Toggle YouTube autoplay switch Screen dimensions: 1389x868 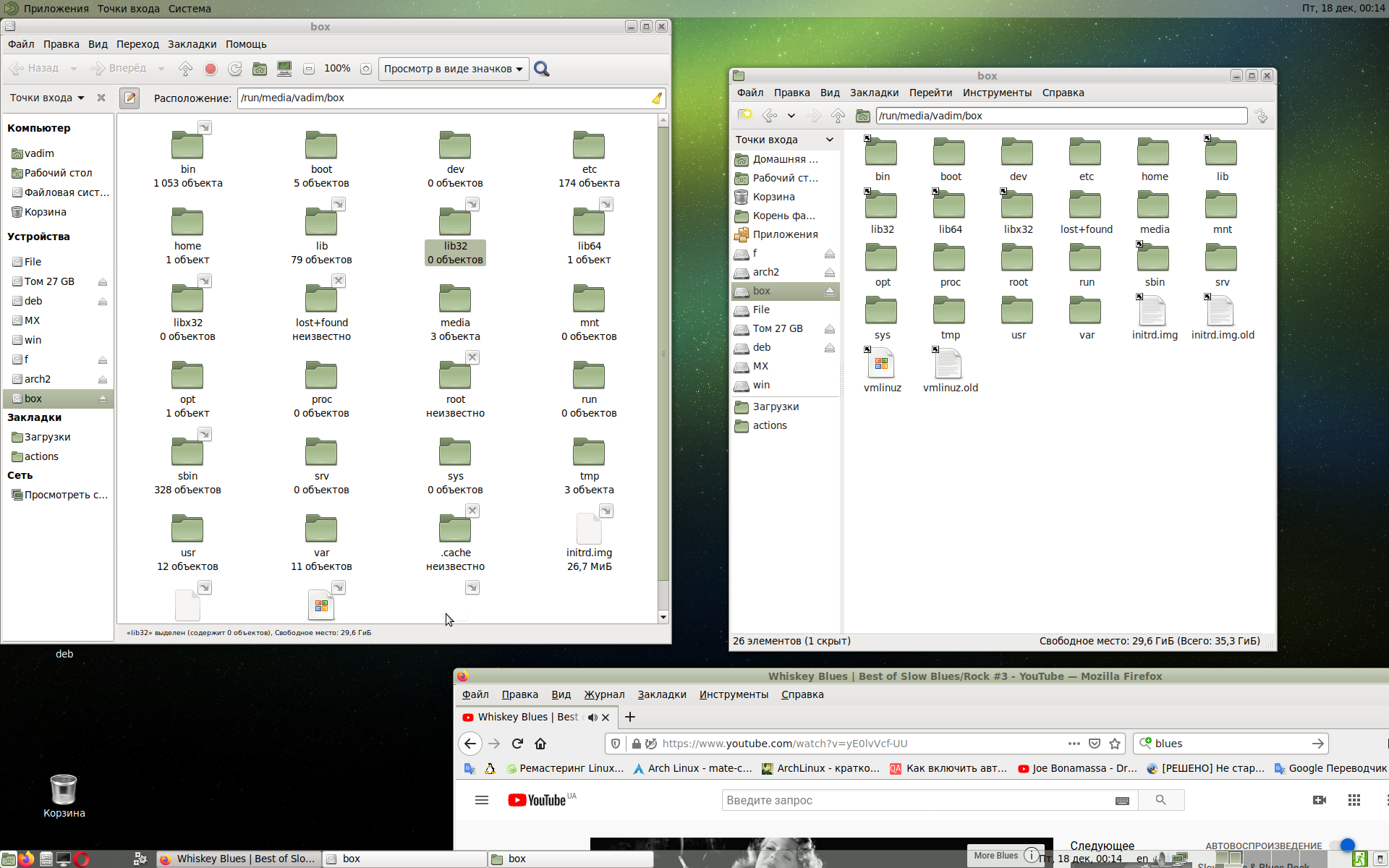(1343, 845)
